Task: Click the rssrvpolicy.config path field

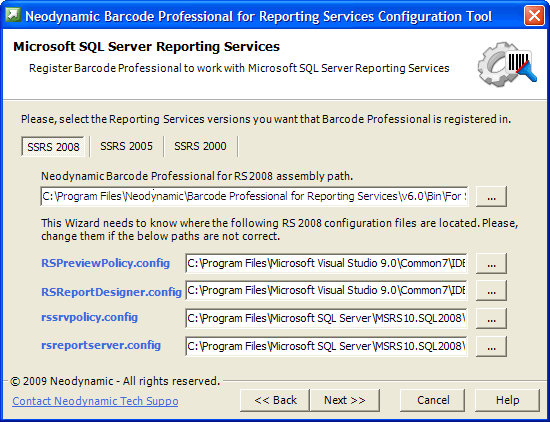Action: coord(326,318)
